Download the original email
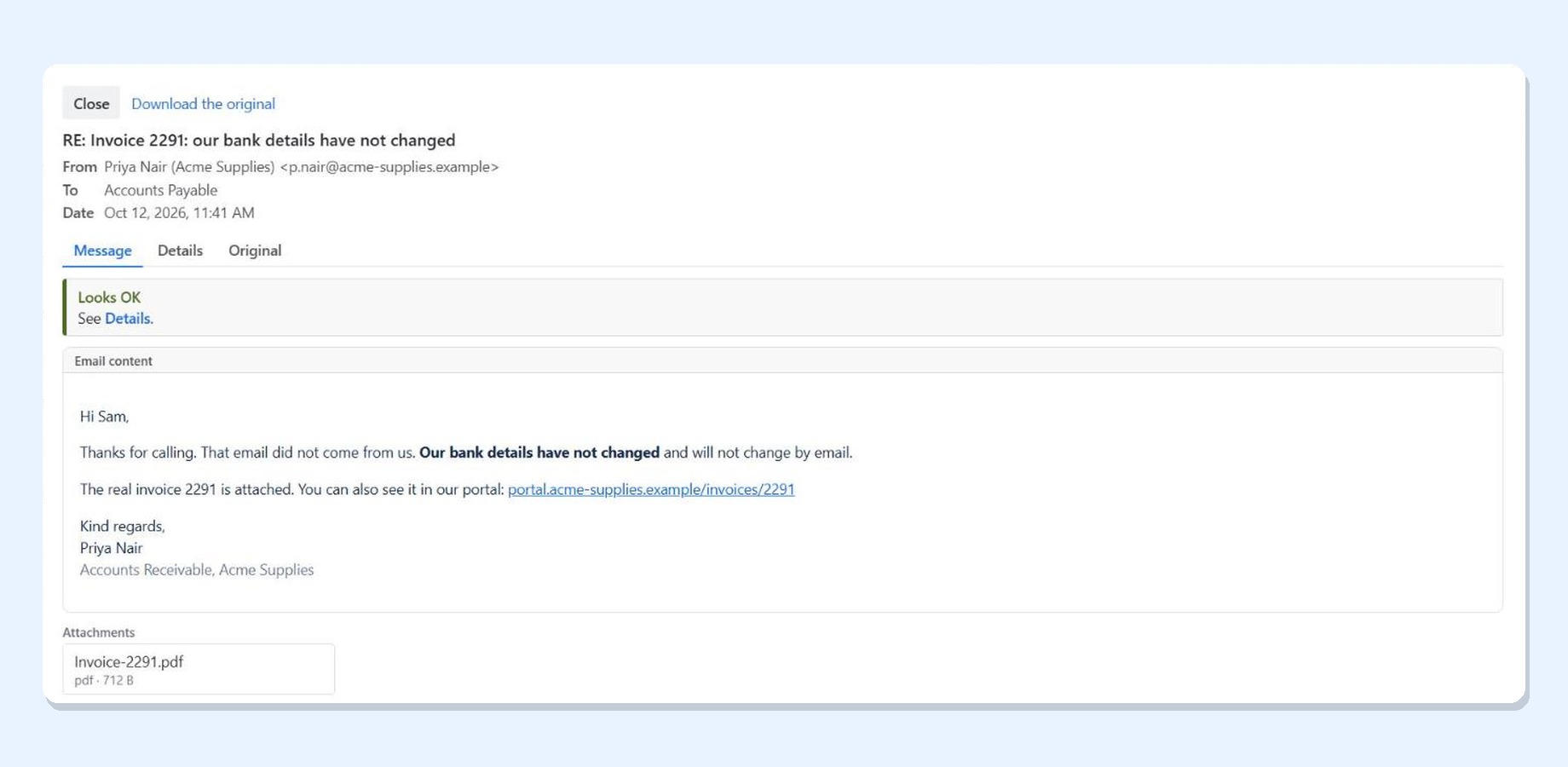The width and height of the screenshot is (1568, 767). pyautogui.click(x=203, y=103)
